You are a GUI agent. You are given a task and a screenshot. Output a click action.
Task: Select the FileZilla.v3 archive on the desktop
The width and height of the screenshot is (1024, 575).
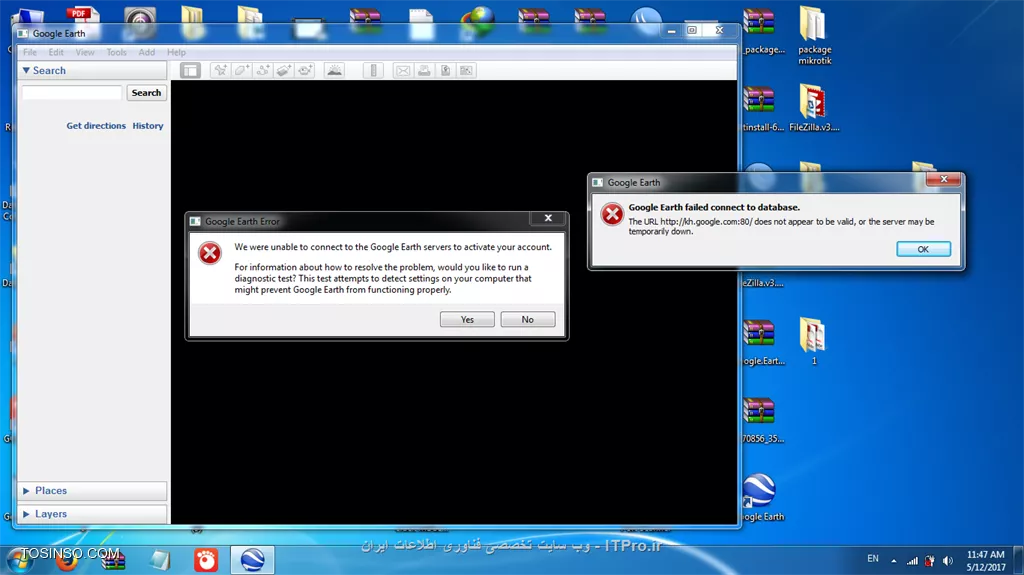coord(814,108)
